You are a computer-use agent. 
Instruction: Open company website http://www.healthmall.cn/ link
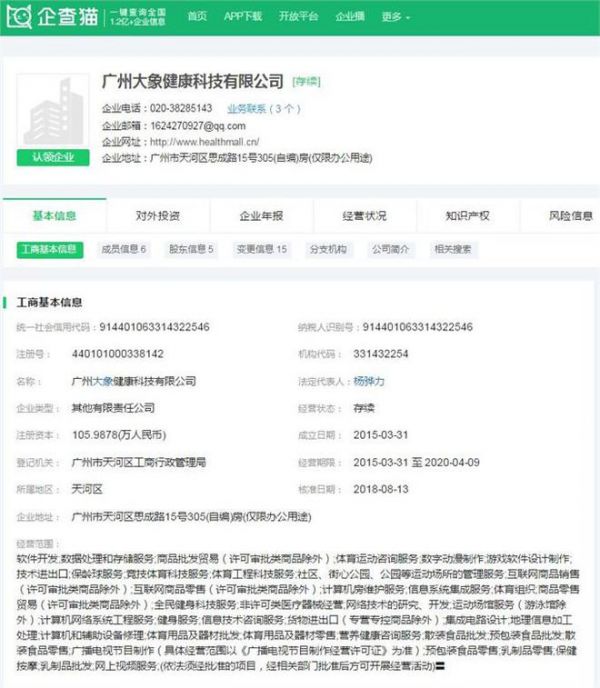point(205,142)
